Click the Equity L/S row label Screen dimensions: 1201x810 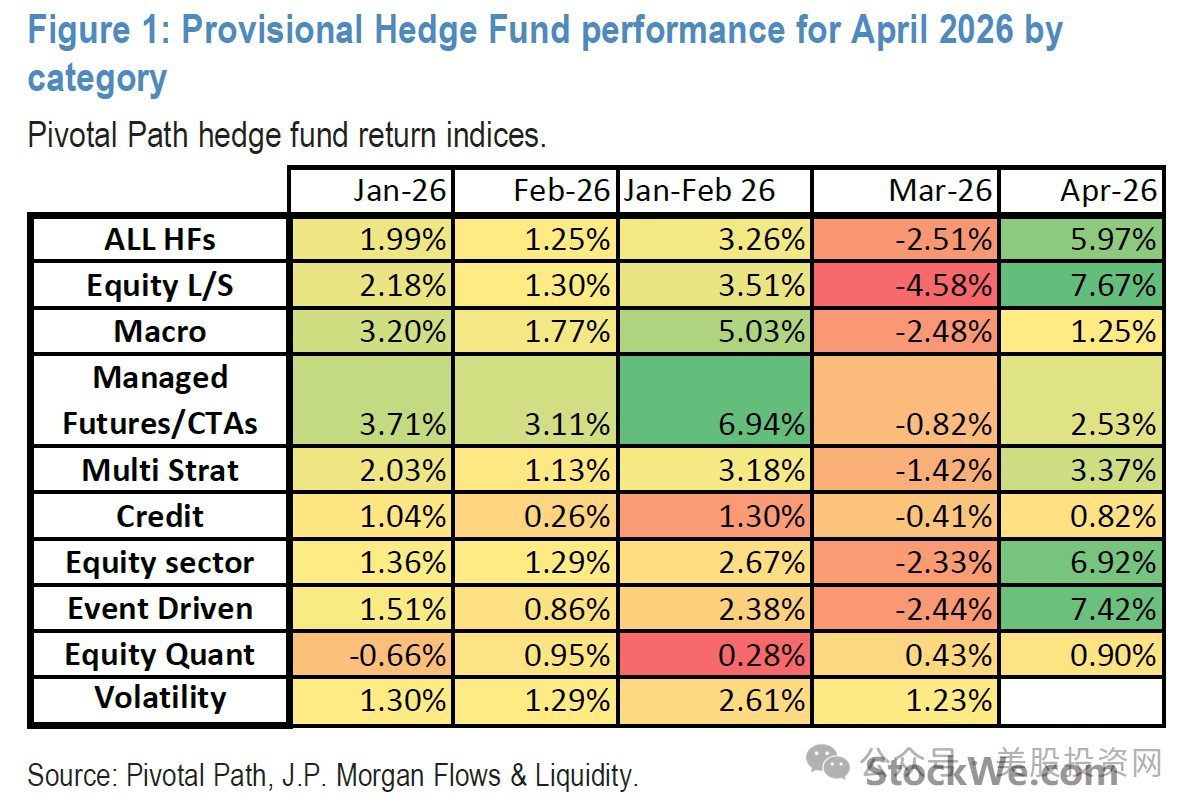(160, 285)
